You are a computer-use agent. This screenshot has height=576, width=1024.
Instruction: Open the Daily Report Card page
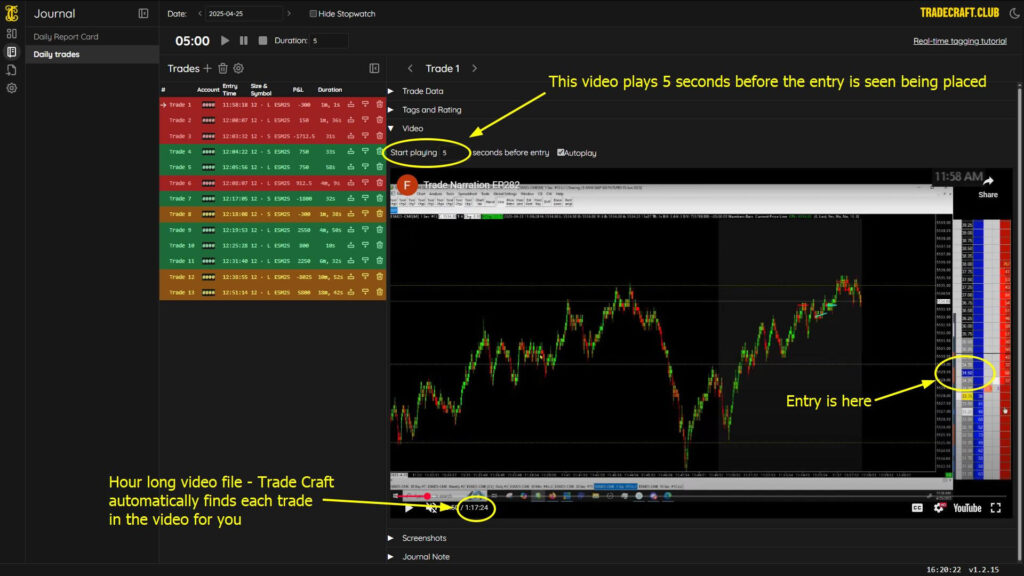coord(66,37)
